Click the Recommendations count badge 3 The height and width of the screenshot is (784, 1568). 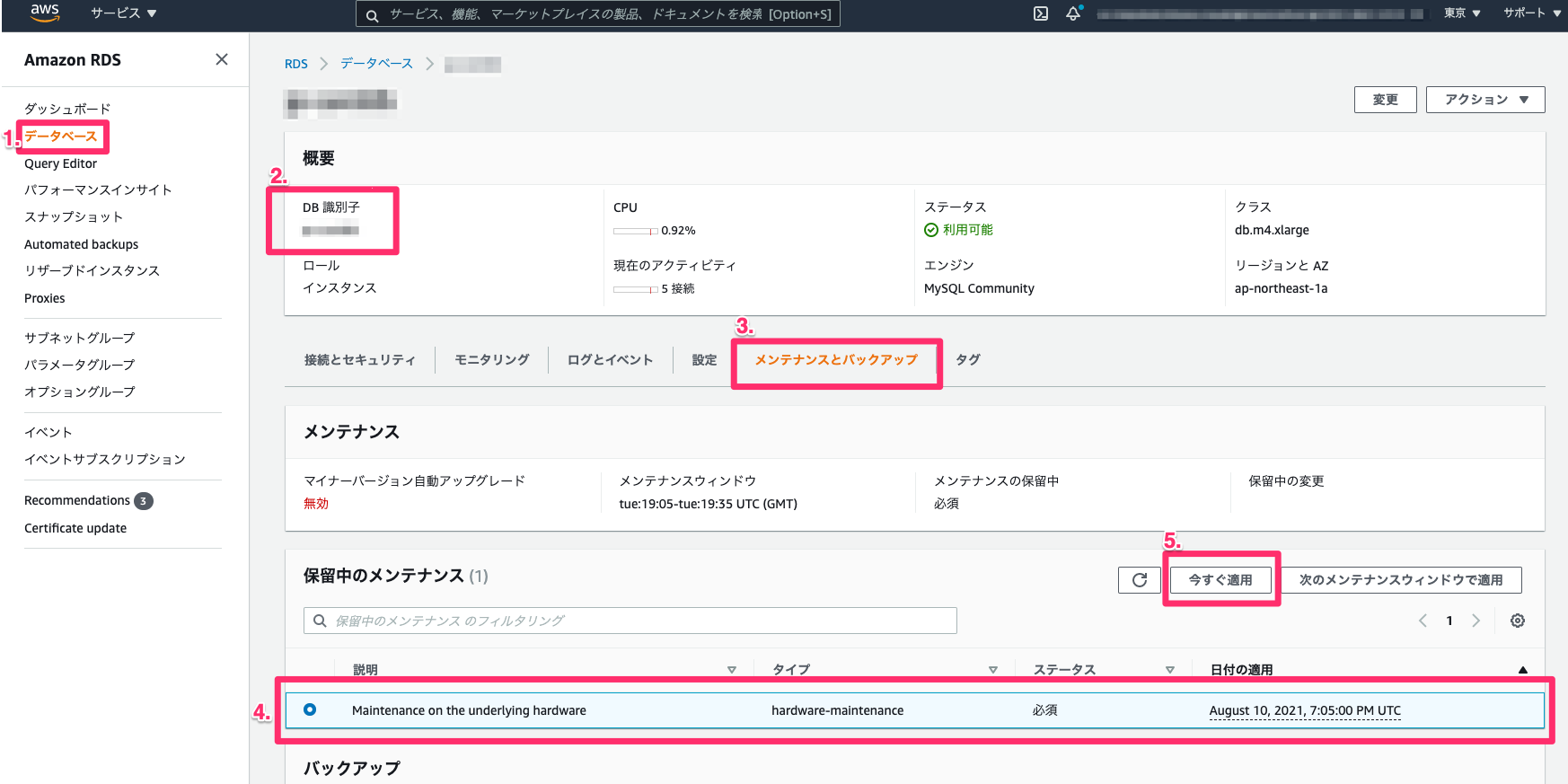(x=144, y=501)
